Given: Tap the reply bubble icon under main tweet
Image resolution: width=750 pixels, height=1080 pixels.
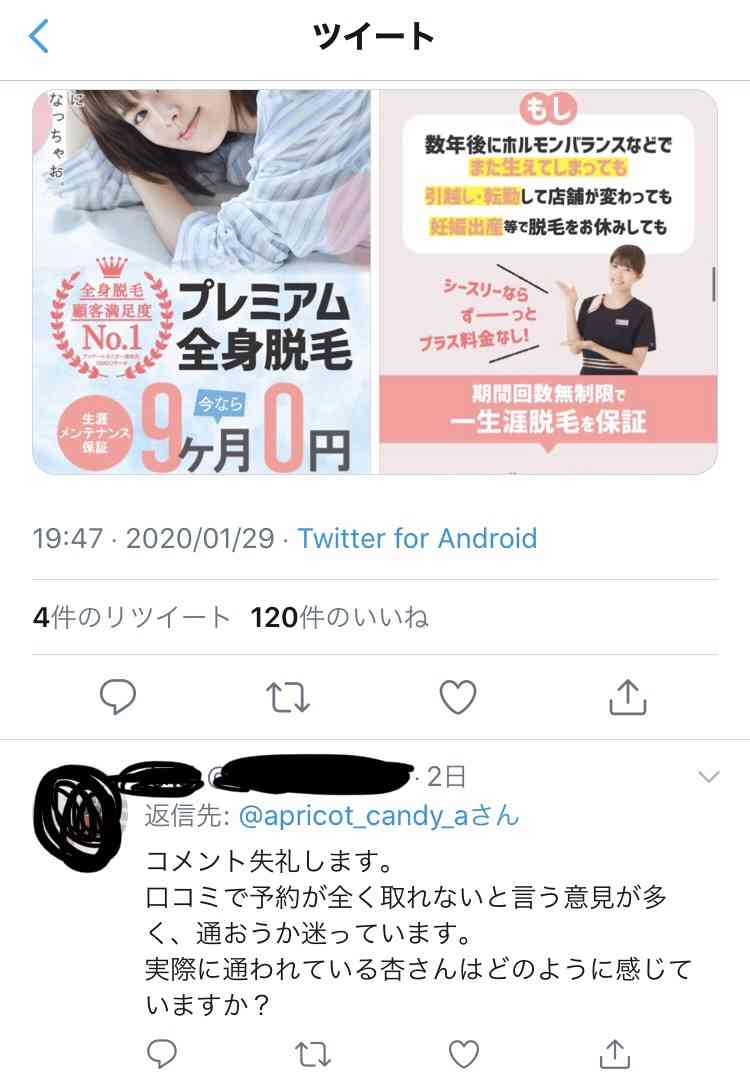Looking at the screenshot, I should (118, 696).
